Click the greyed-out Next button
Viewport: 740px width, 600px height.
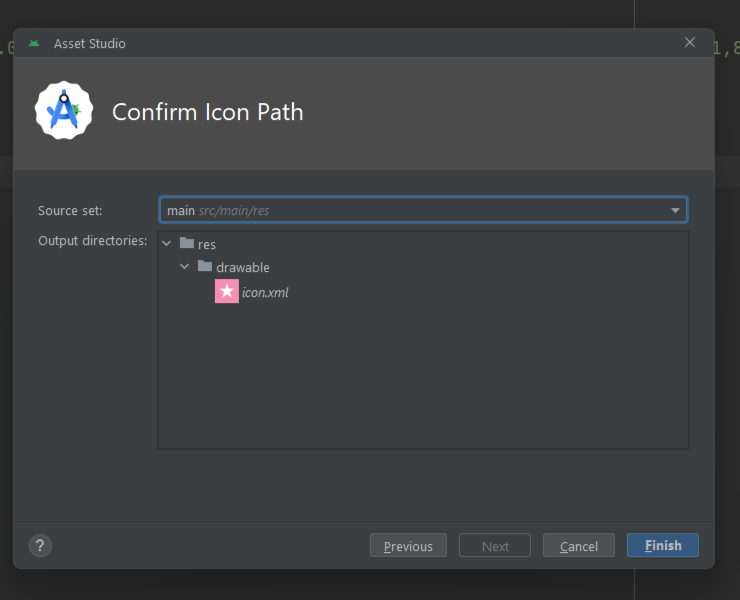coord(495,546)
